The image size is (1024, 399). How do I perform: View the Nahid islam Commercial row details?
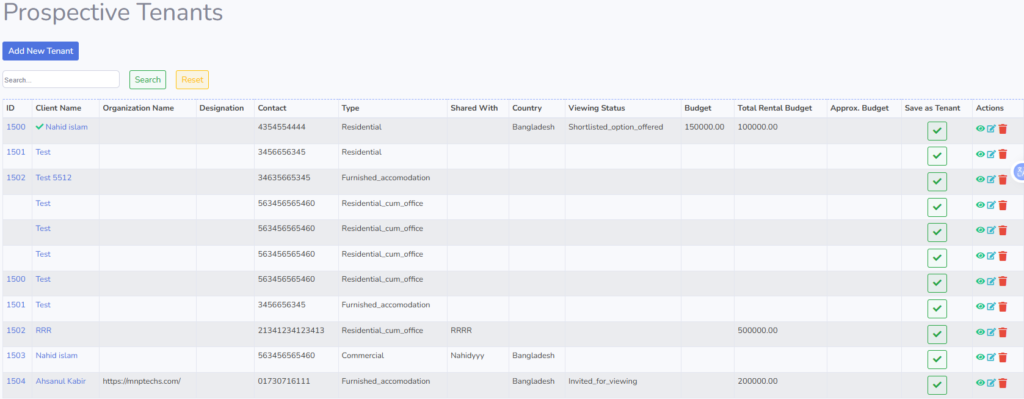[980, 357]
